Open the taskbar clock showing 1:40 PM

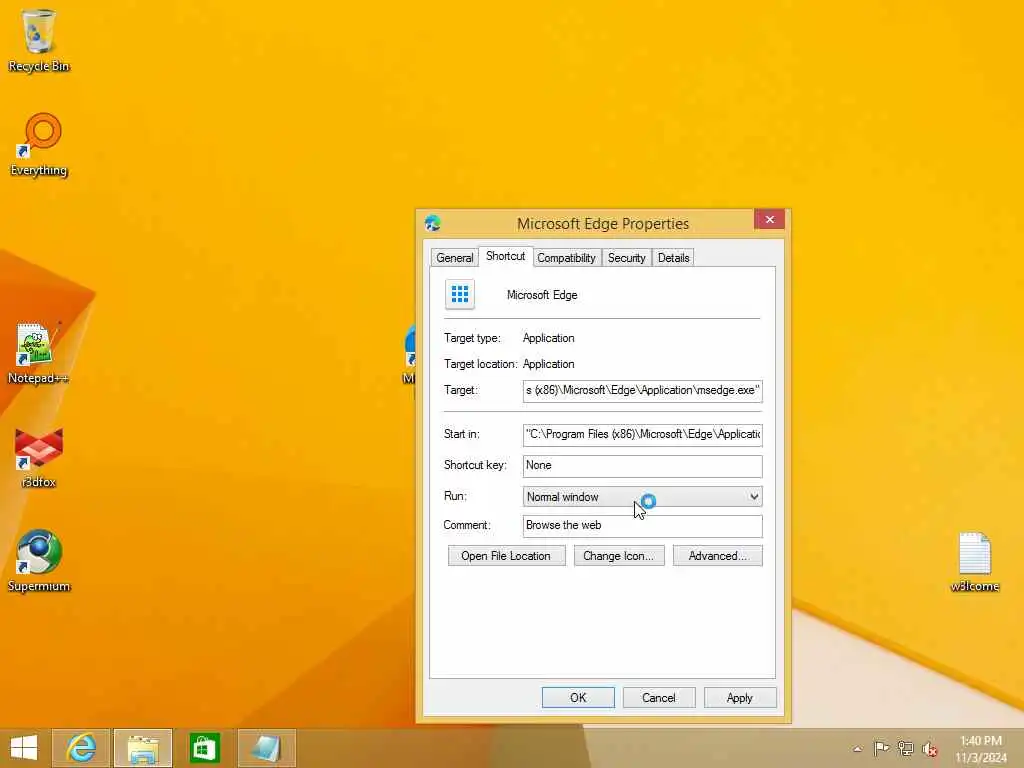click(x=981, y=749)
